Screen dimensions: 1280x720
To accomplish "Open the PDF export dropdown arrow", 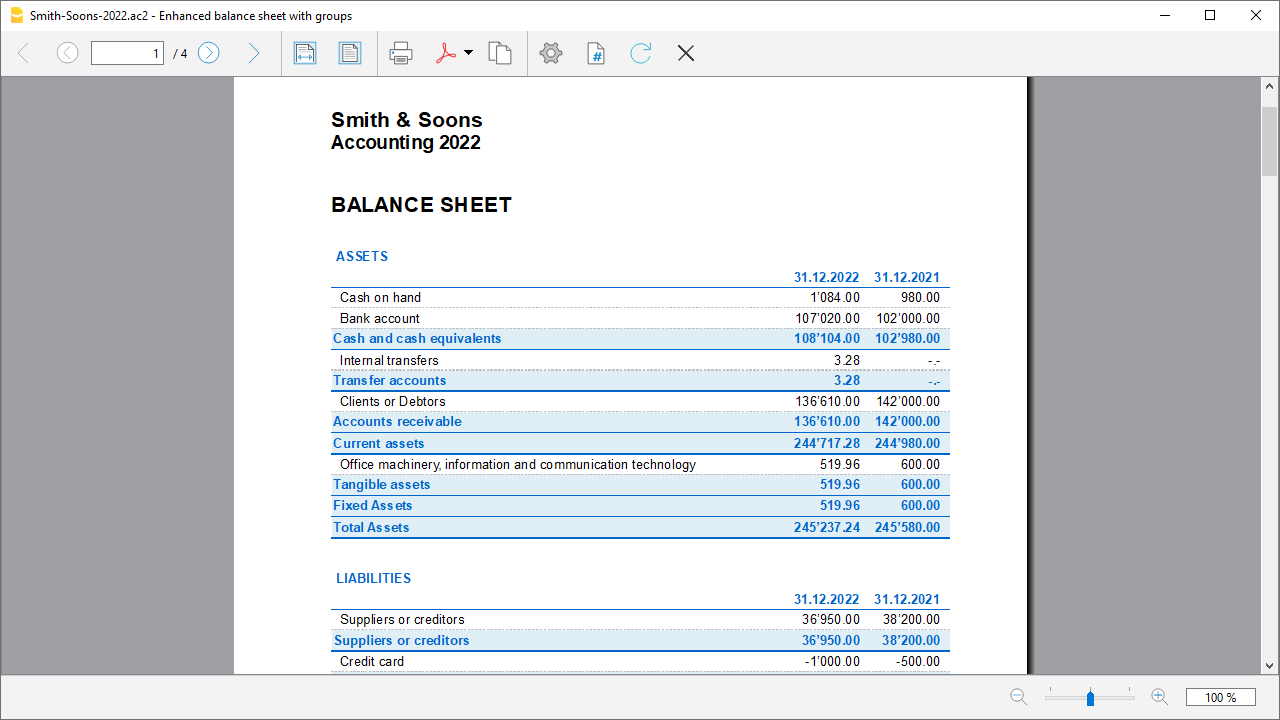I will click(468, 53).
